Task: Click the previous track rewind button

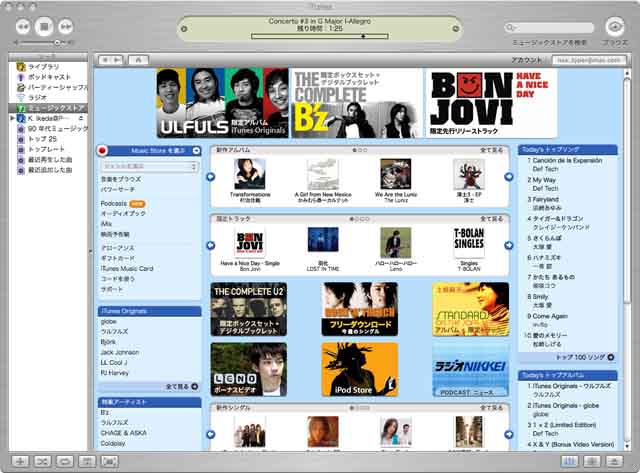Action: pyautogui.click(x=23, y=27)
